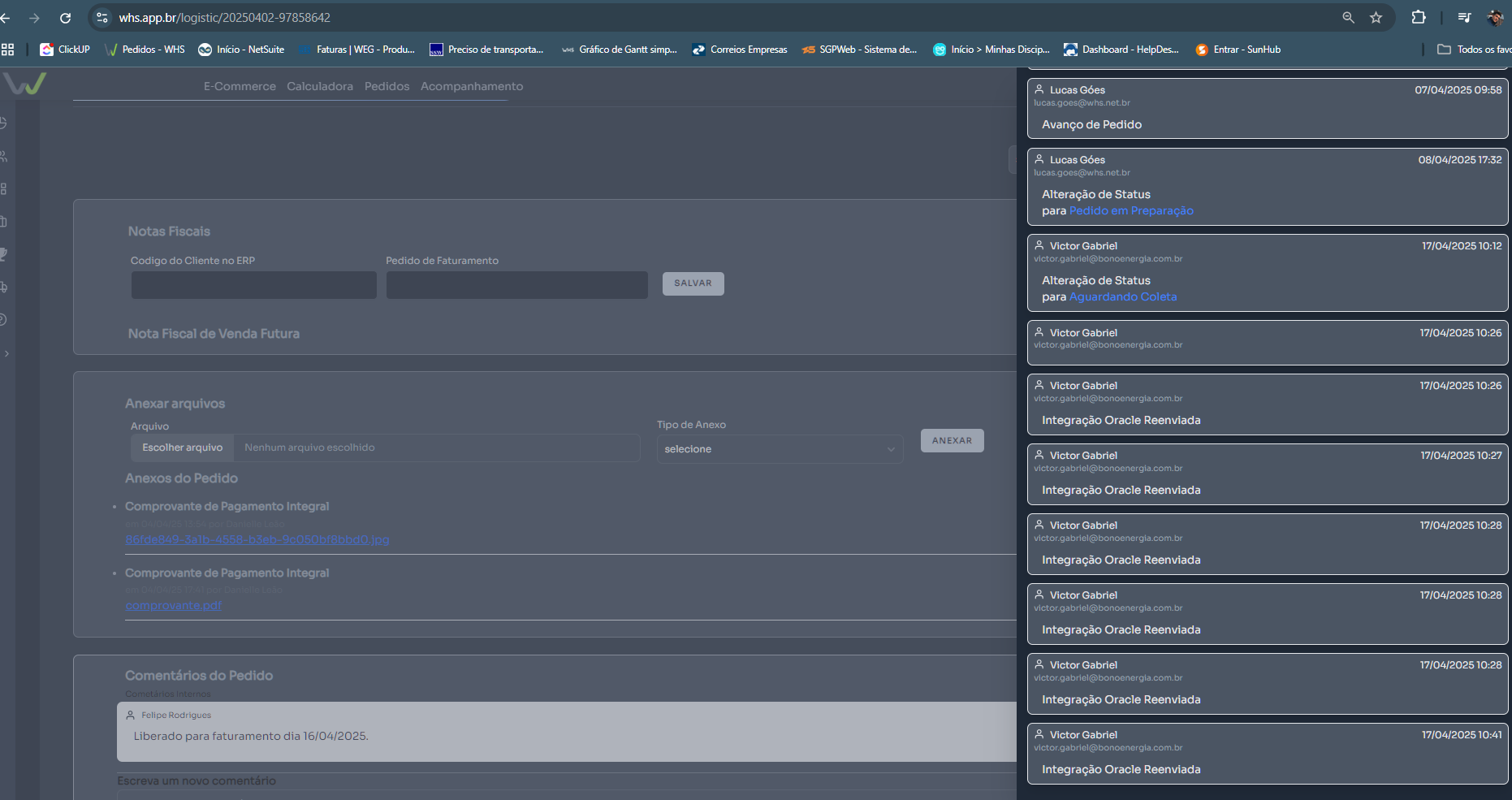Expand the left sidebar with chevron arrow
The image size is (1512, 800).
[6, 353]
